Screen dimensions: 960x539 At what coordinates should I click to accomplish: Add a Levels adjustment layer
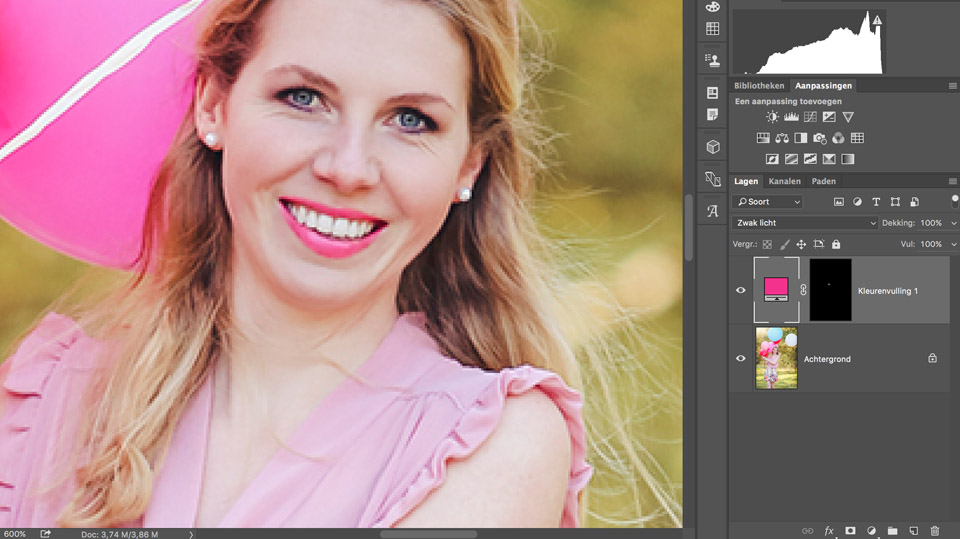pos(791,117)
